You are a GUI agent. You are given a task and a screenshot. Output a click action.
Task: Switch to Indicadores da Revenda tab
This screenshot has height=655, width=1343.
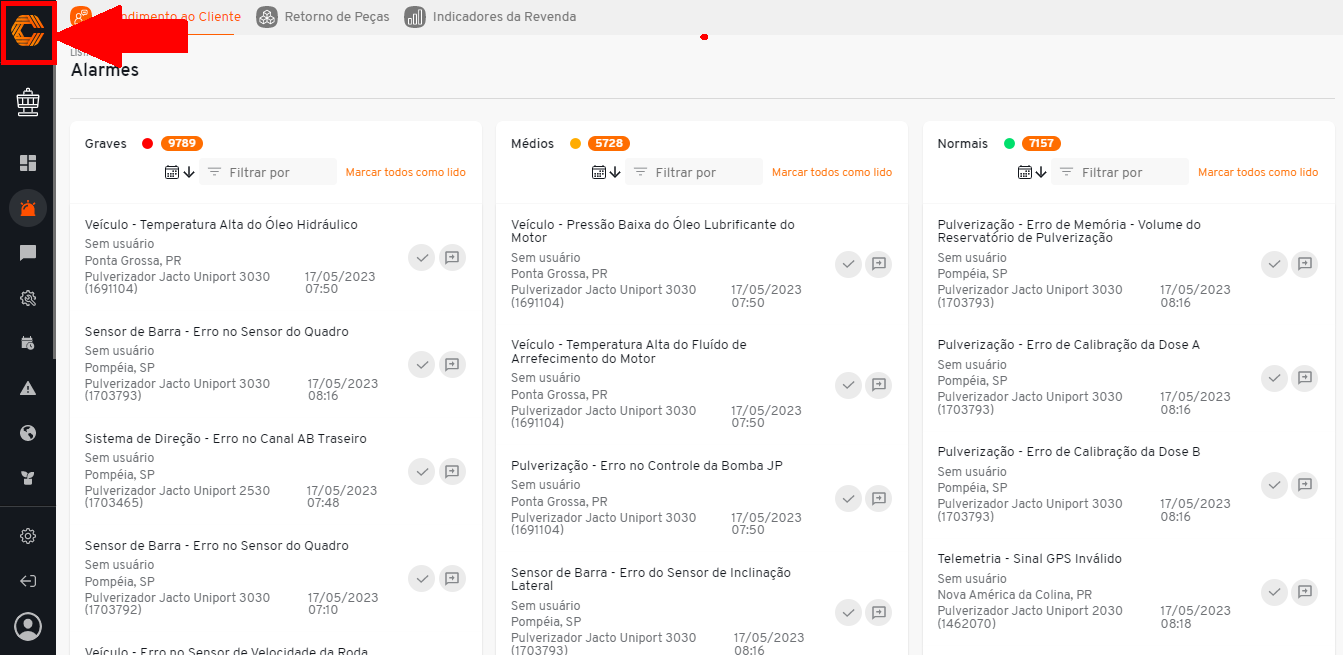(x=490, y=17)
